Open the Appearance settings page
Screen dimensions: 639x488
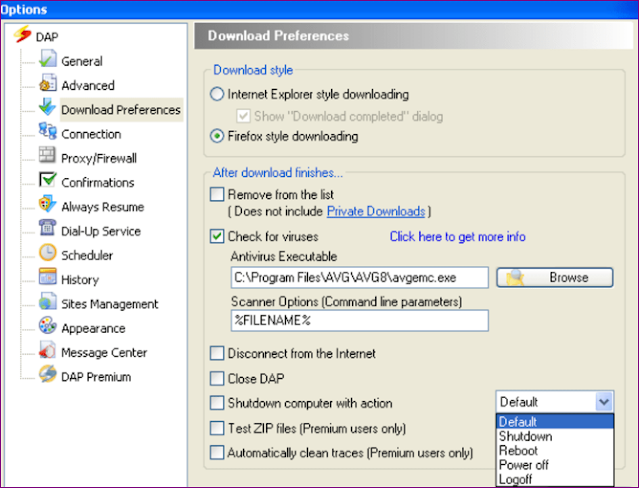pos(93,328)
